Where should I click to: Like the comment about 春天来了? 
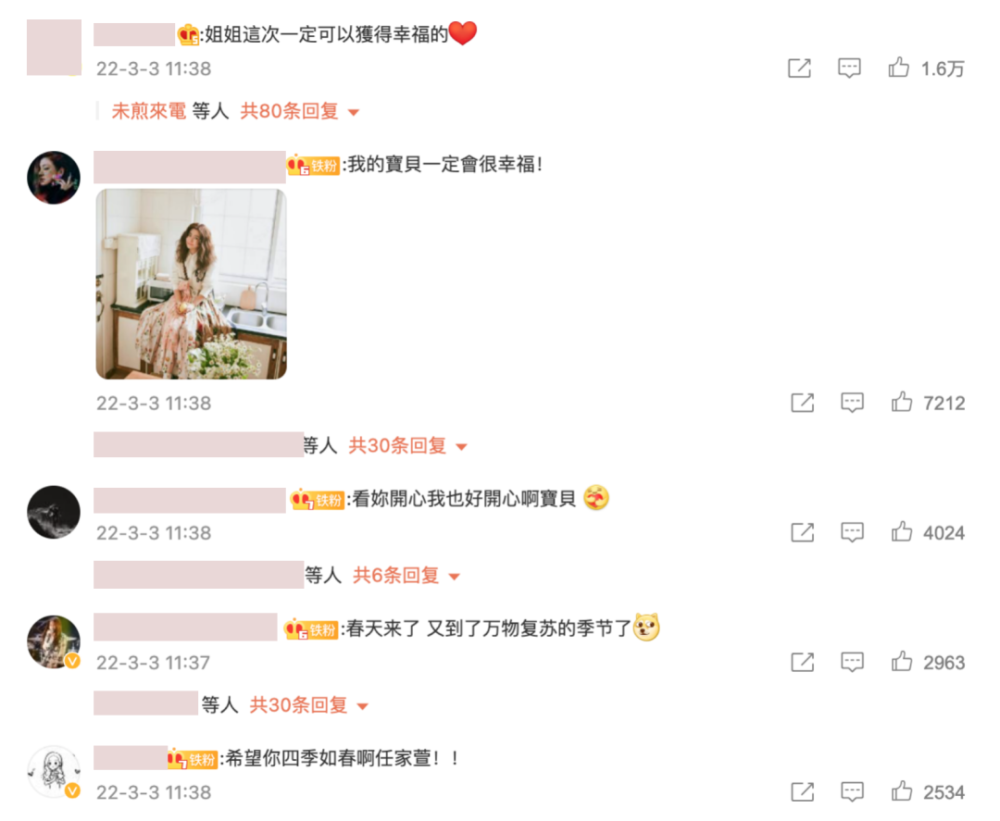click(x=901, y=662)
